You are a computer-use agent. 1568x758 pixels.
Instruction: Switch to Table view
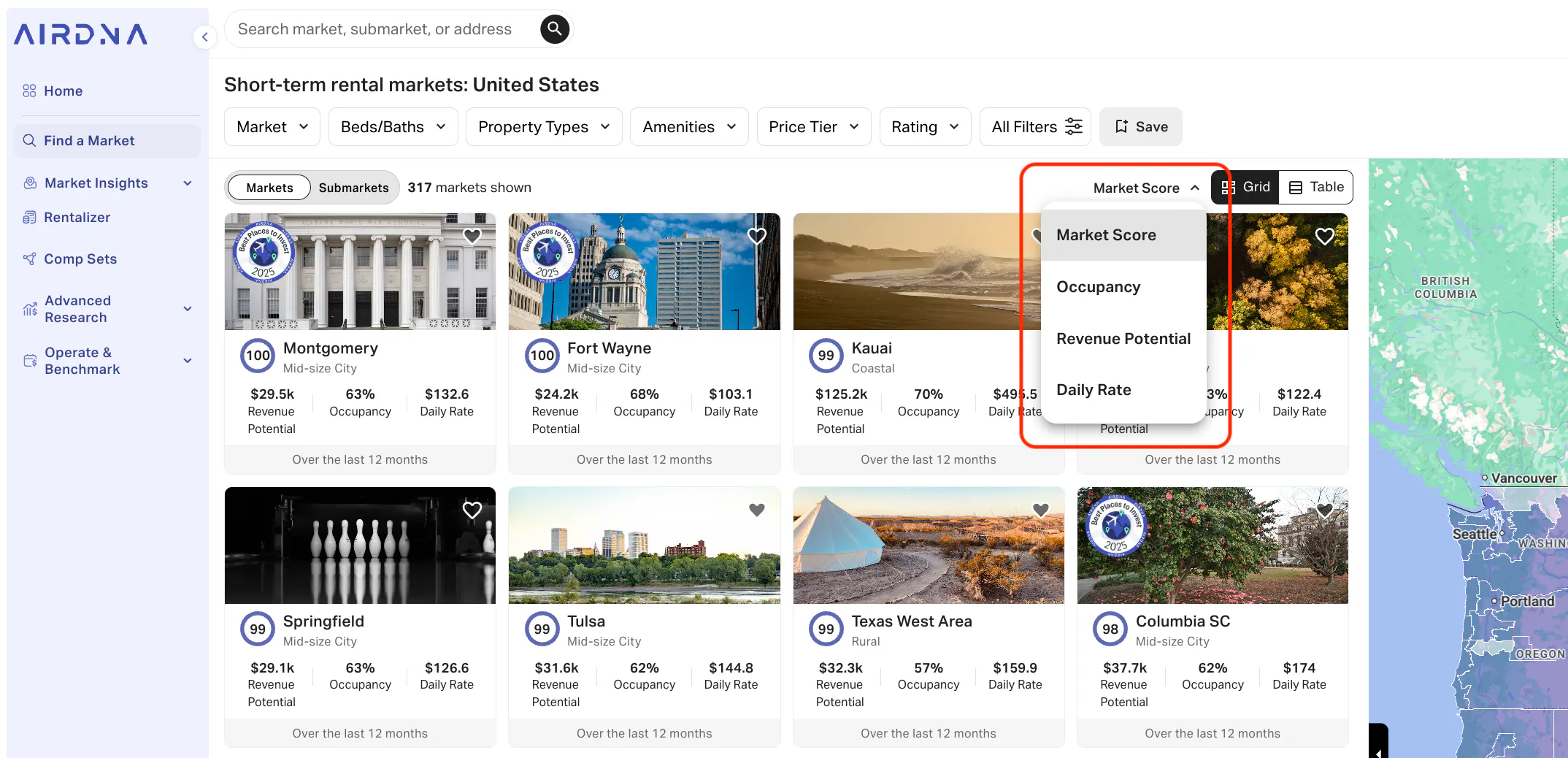pos(1316,187)
